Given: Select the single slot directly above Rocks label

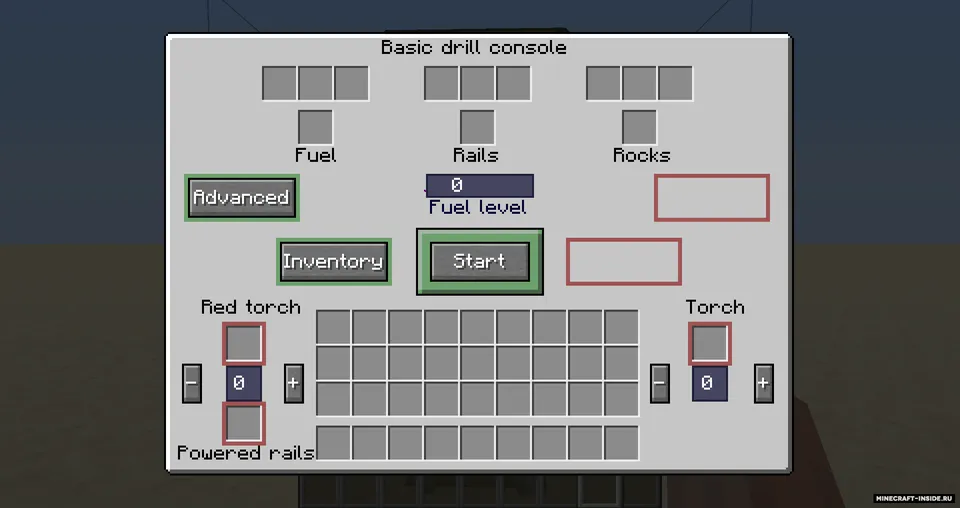Looking at the screenshot, I should [x=639, y=127].
